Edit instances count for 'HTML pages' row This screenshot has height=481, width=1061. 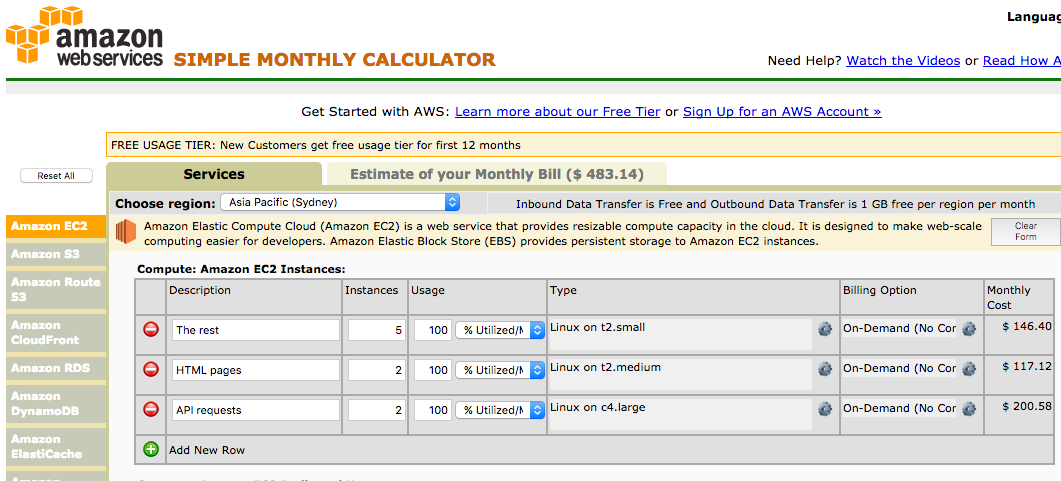click(376, 370)
